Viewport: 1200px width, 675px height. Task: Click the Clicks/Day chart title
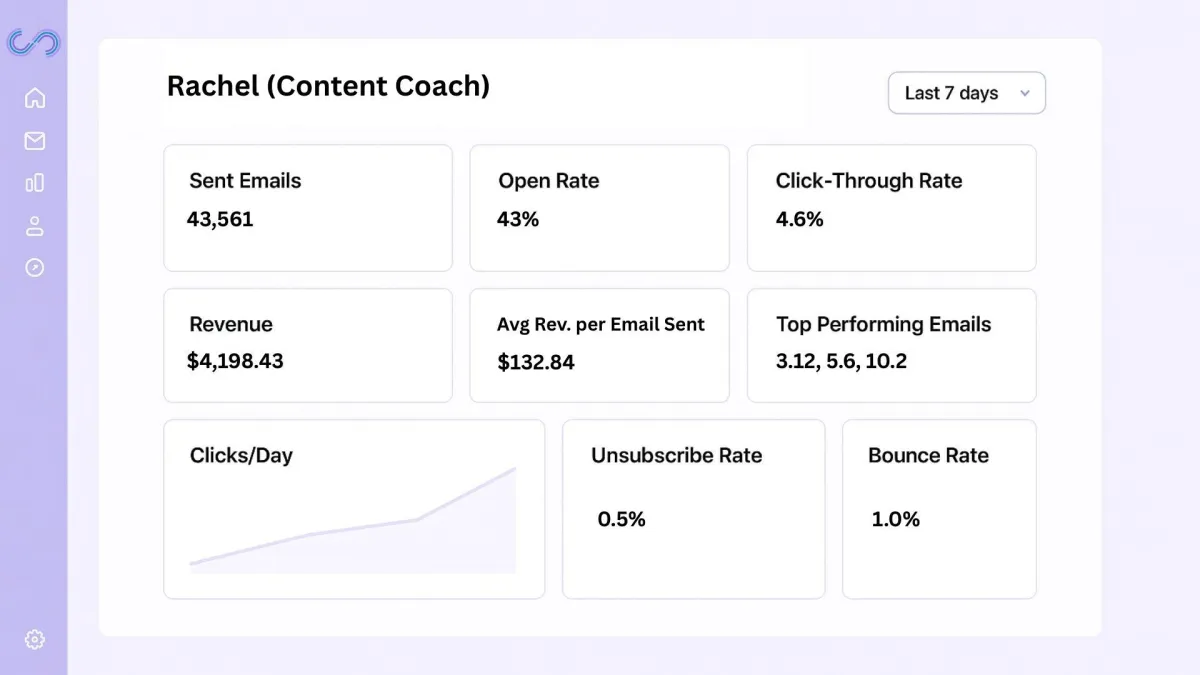coord(241,456)
